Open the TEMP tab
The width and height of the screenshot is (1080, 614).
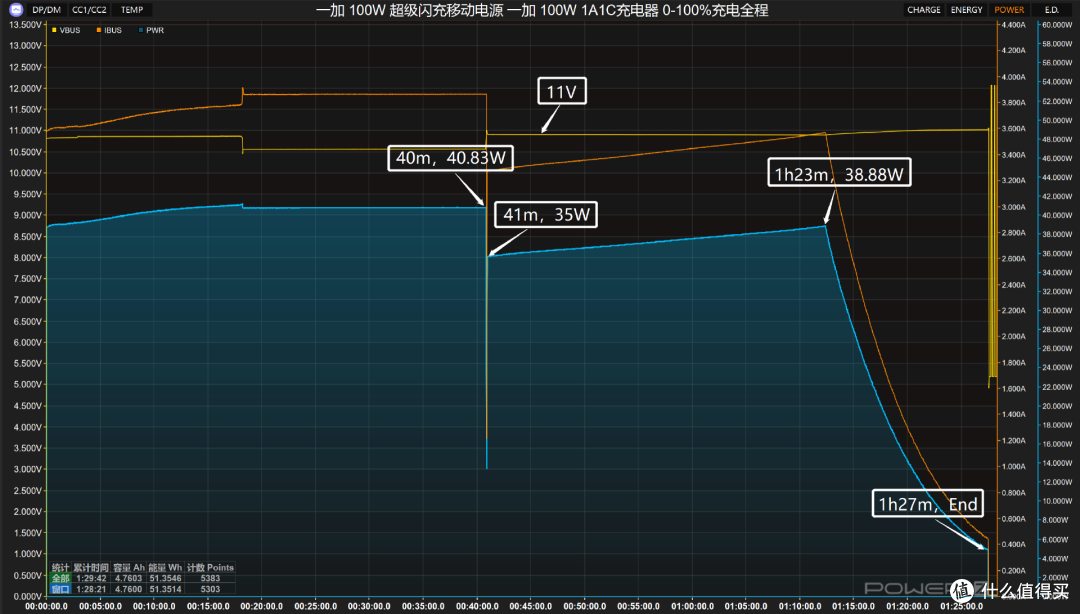coord(132,10)
